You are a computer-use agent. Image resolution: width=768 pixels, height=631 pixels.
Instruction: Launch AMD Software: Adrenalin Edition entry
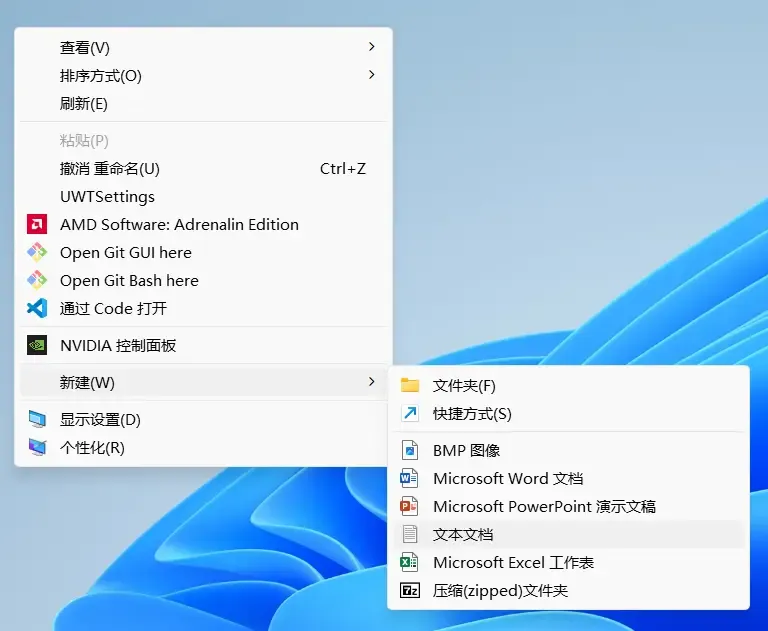(203, 224)
